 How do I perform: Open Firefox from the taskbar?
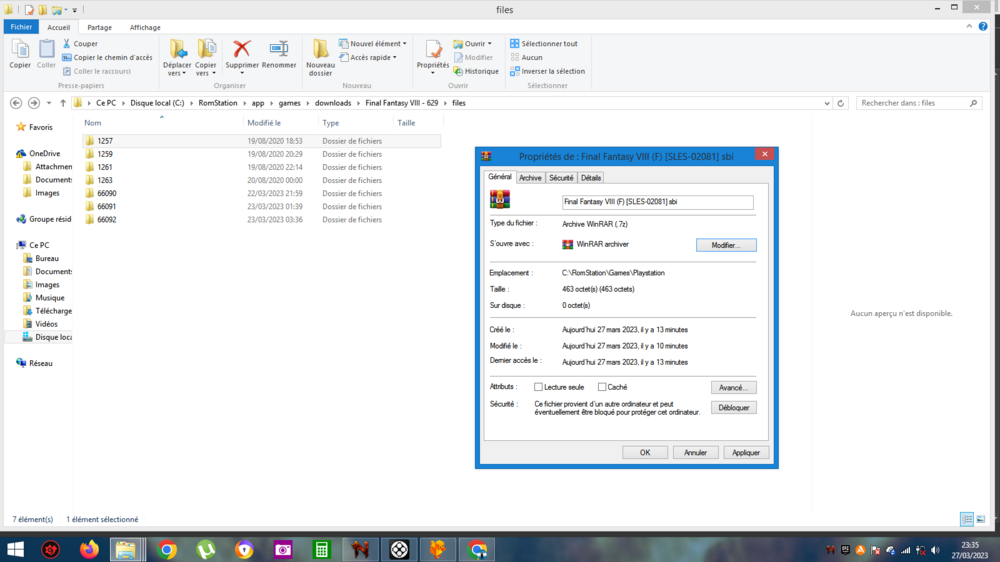(89, 549)
